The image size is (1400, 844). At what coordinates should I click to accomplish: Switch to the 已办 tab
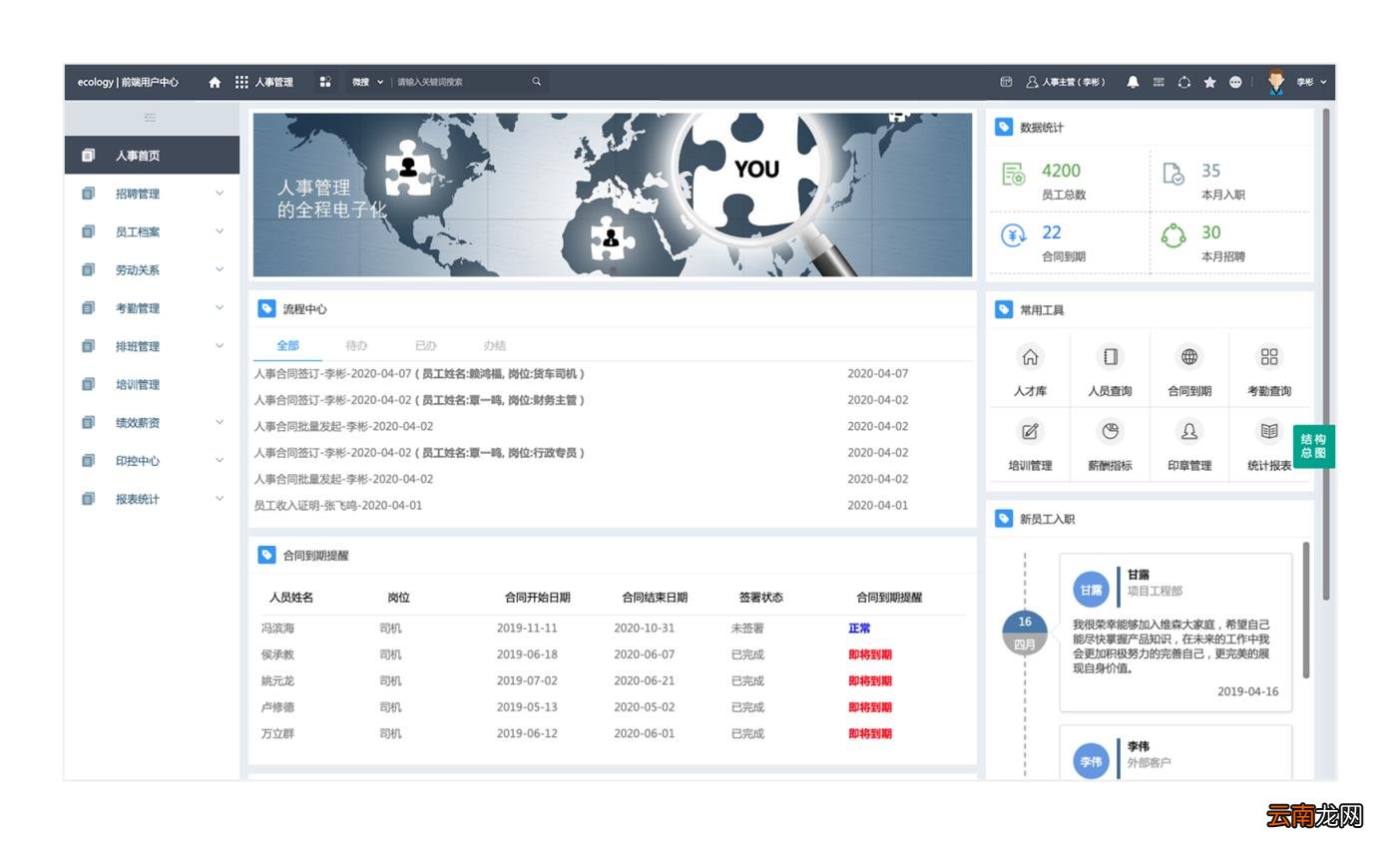point(425,345)
